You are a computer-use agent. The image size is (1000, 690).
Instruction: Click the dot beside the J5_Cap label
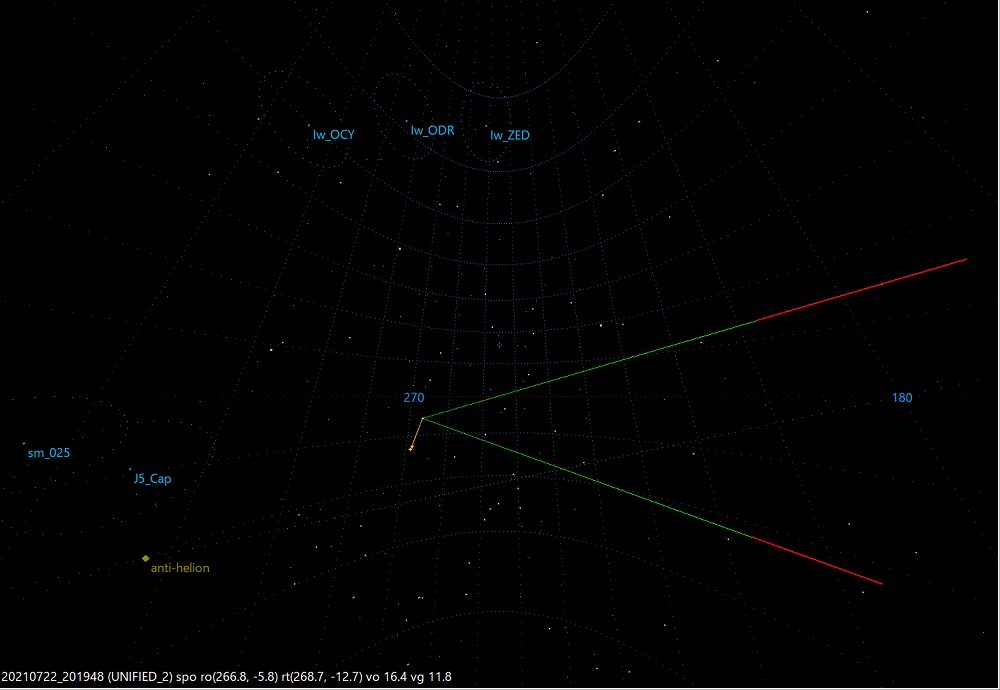click(x=129, y=469)
